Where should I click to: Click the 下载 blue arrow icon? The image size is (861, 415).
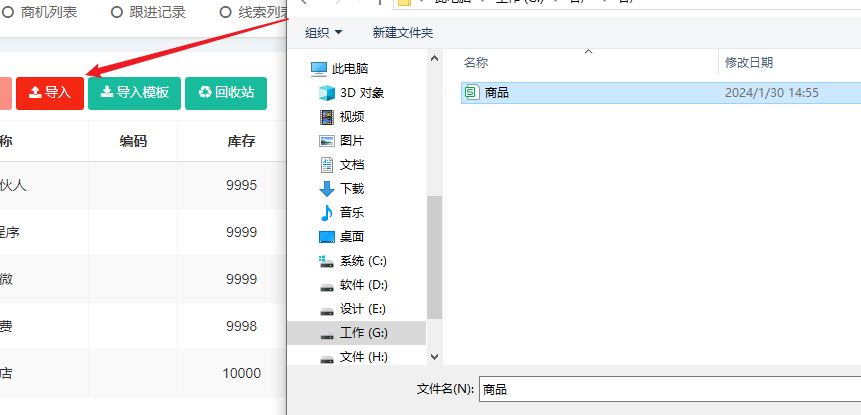point(327,189)
